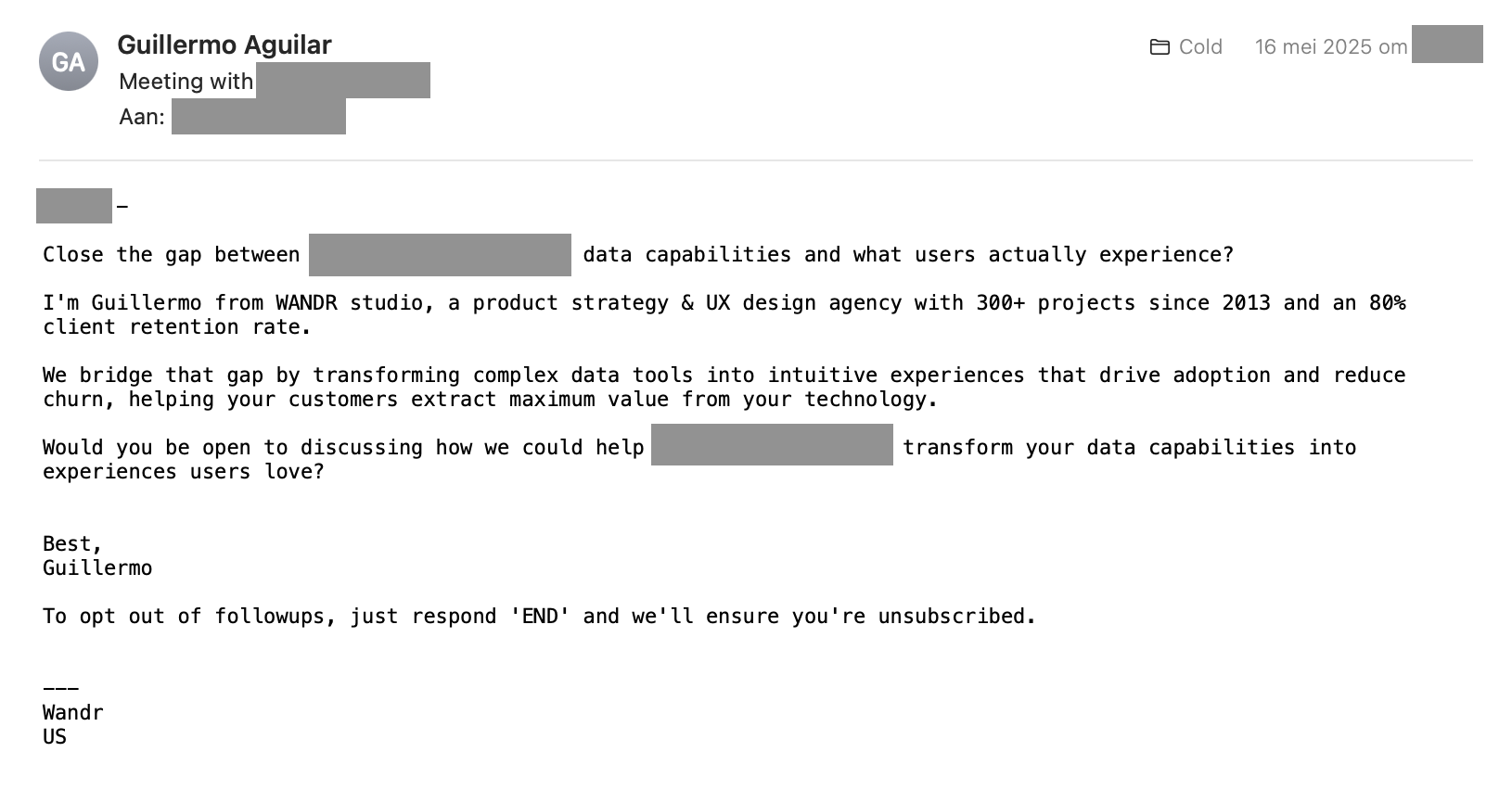Viewport: 1512px width, 803px height.
Task: Click the Guillermo signature below Best
Action: click(97, 567)
